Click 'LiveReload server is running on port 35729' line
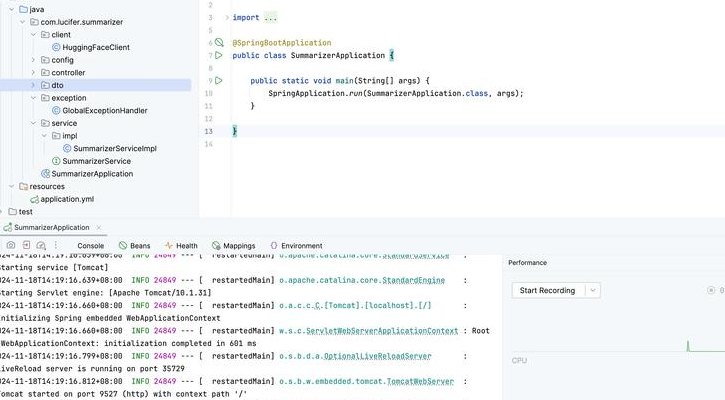Viewport: 725px width, 400px height. (92, 369)
